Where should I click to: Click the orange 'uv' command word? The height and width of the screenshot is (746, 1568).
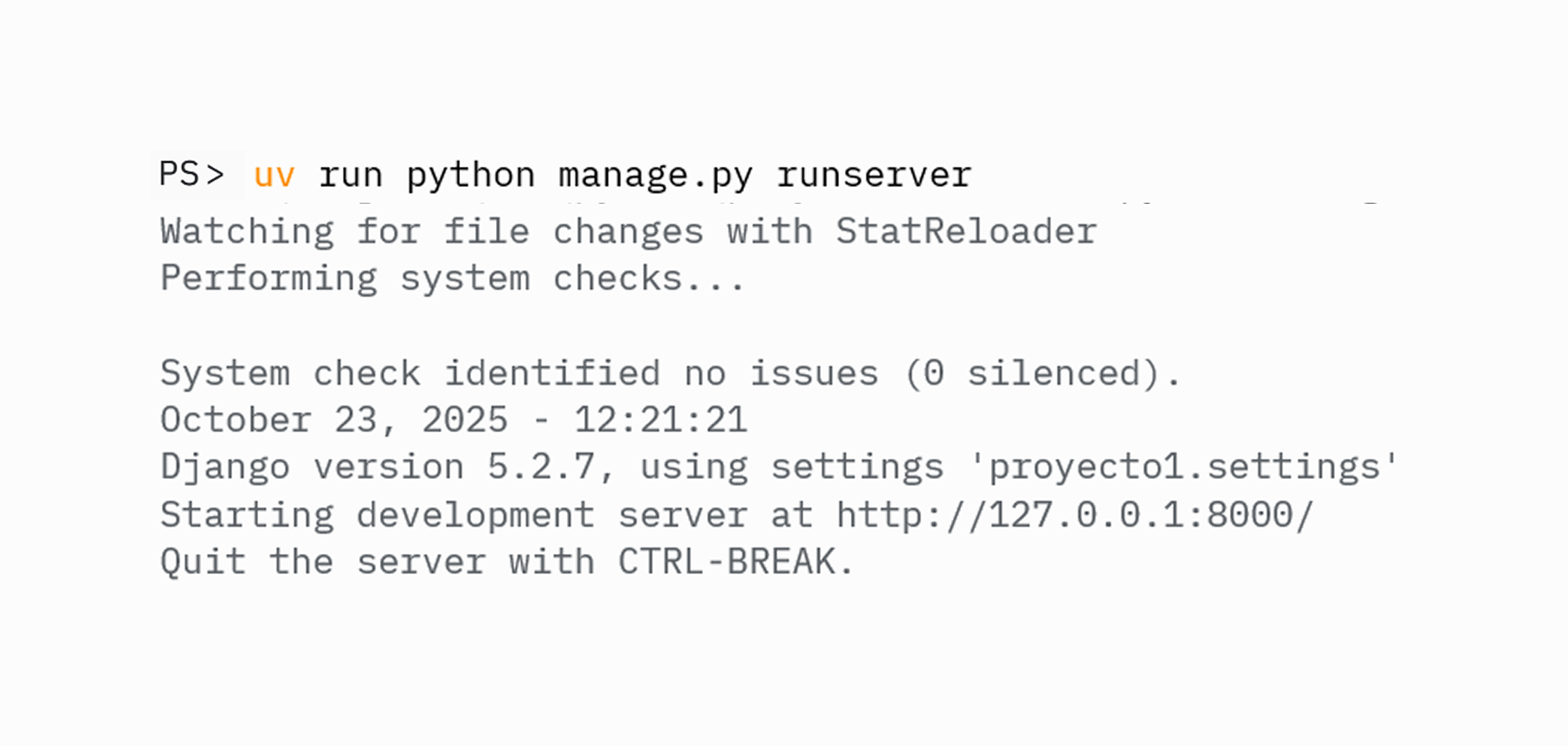click(x=275, y=176)
